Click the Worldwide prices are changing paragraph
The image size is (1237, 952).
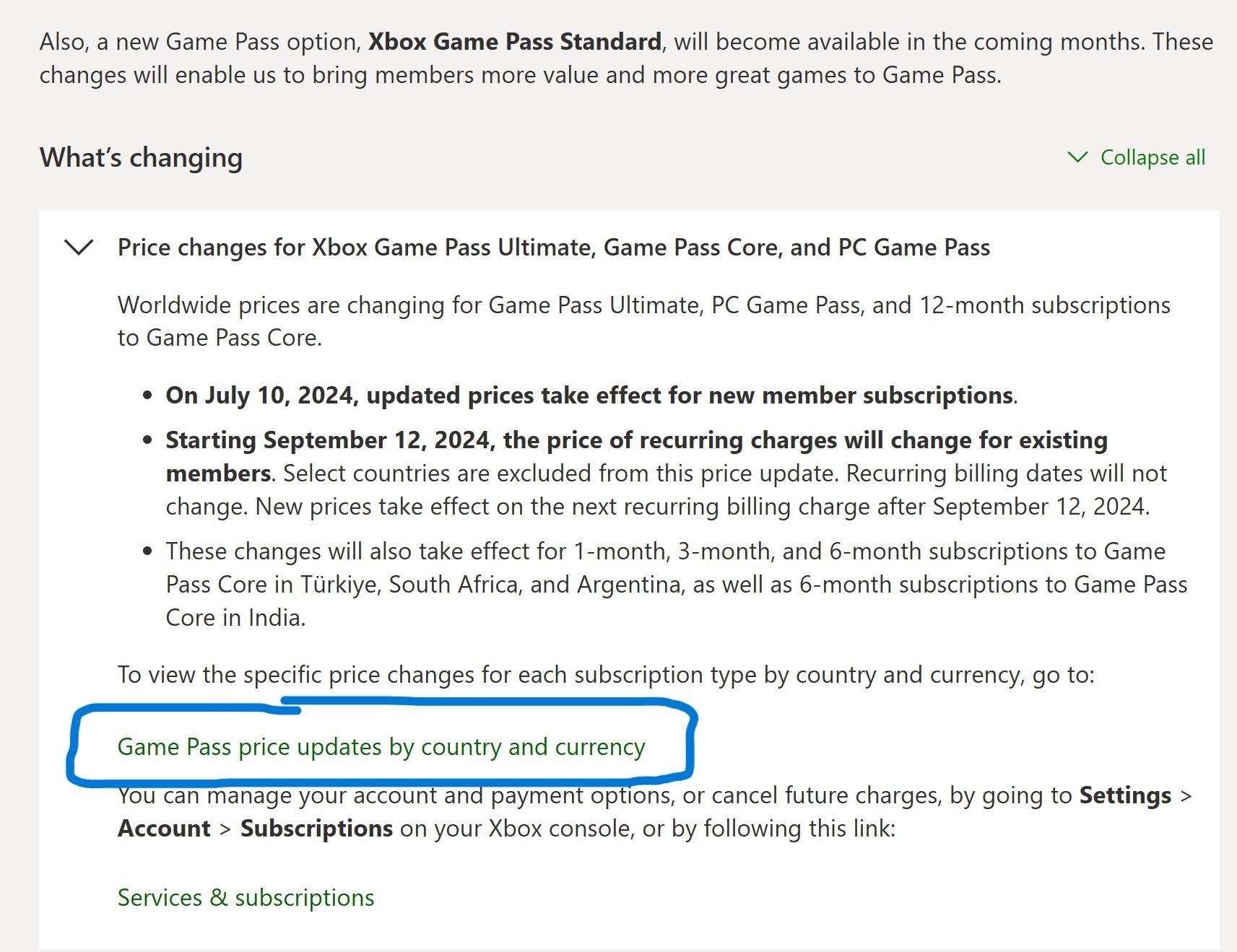(643, 305)
